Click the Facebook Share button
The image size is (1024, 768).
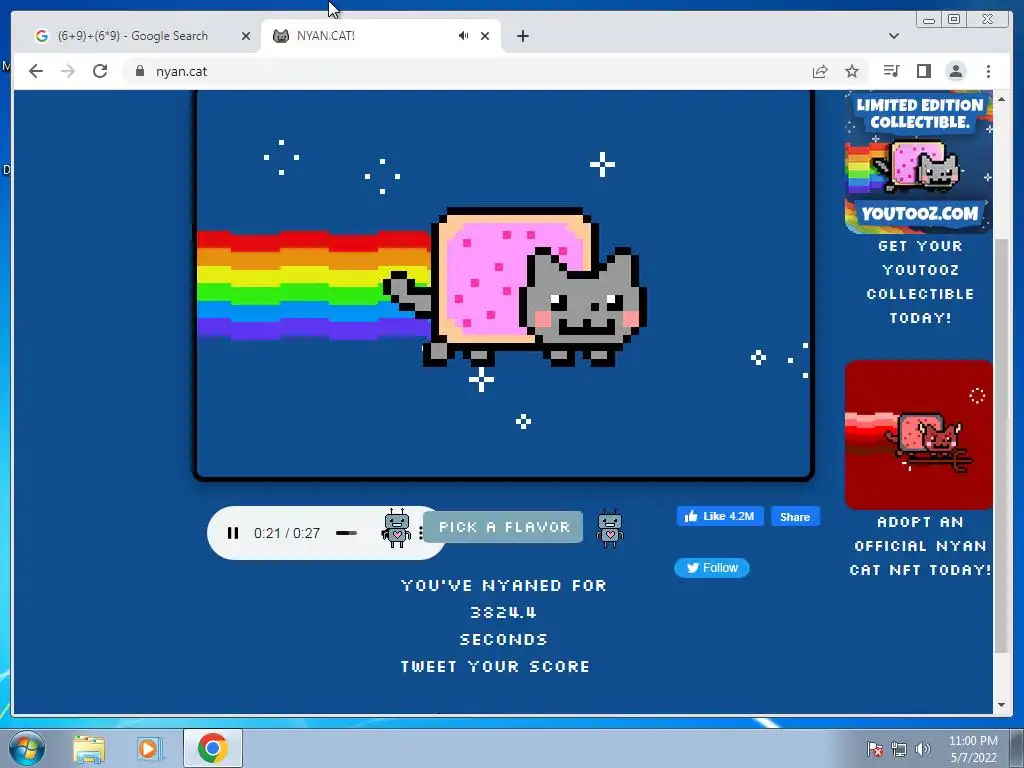(x=795, y=517)
